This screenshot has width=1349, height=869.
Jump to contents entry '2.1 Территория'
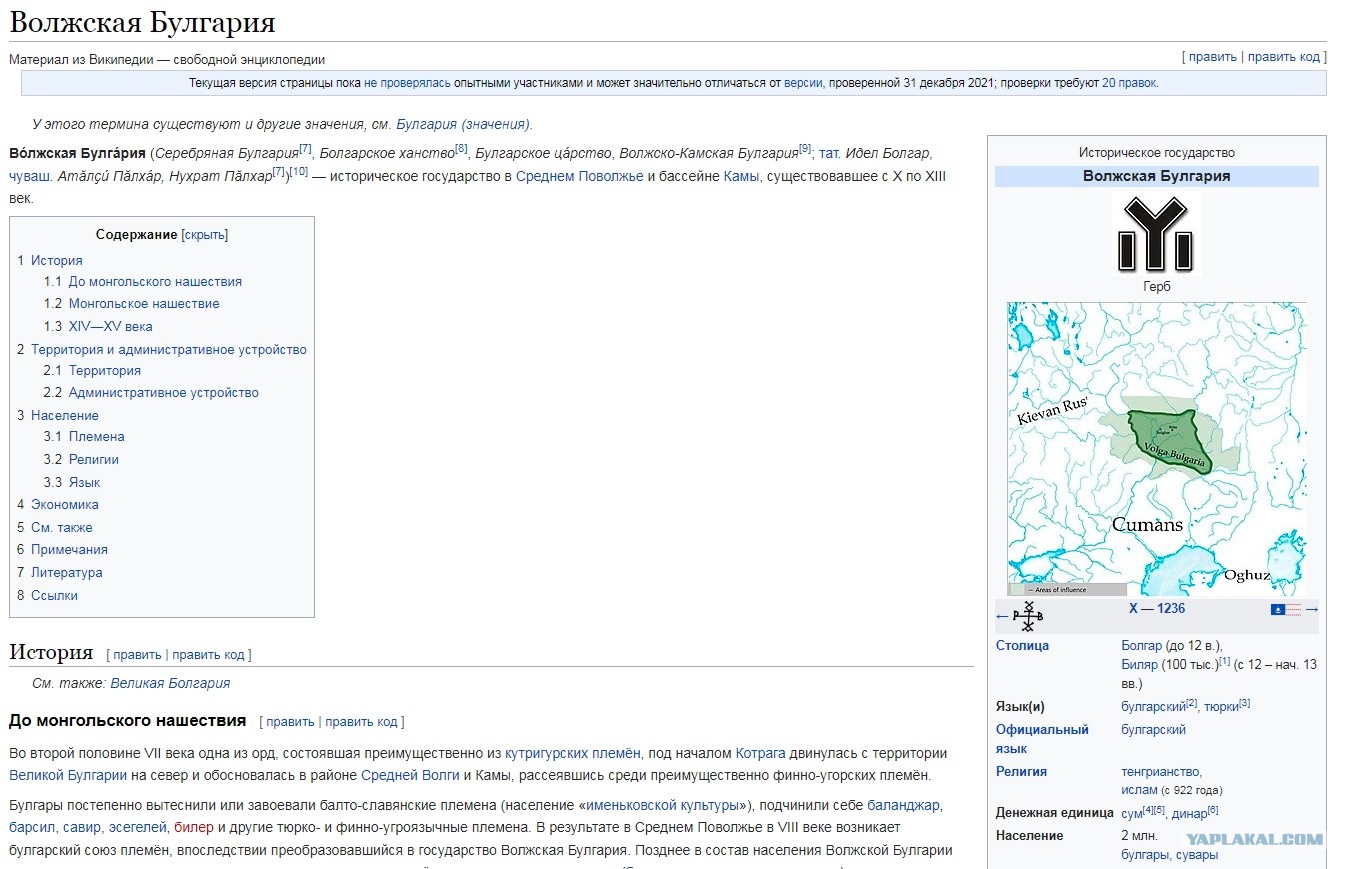(x=92, y=371)
